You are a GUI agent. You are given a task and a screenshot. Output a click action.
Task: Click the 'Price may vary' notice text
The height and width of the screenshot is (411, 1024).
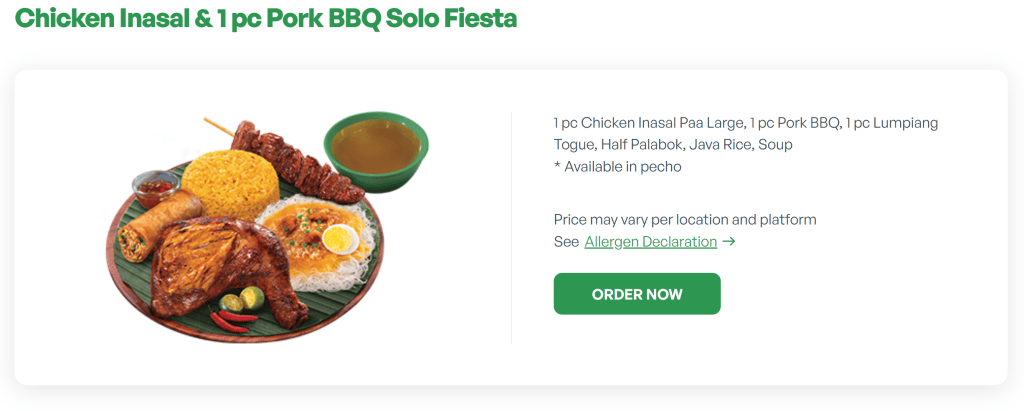(685, 219)
